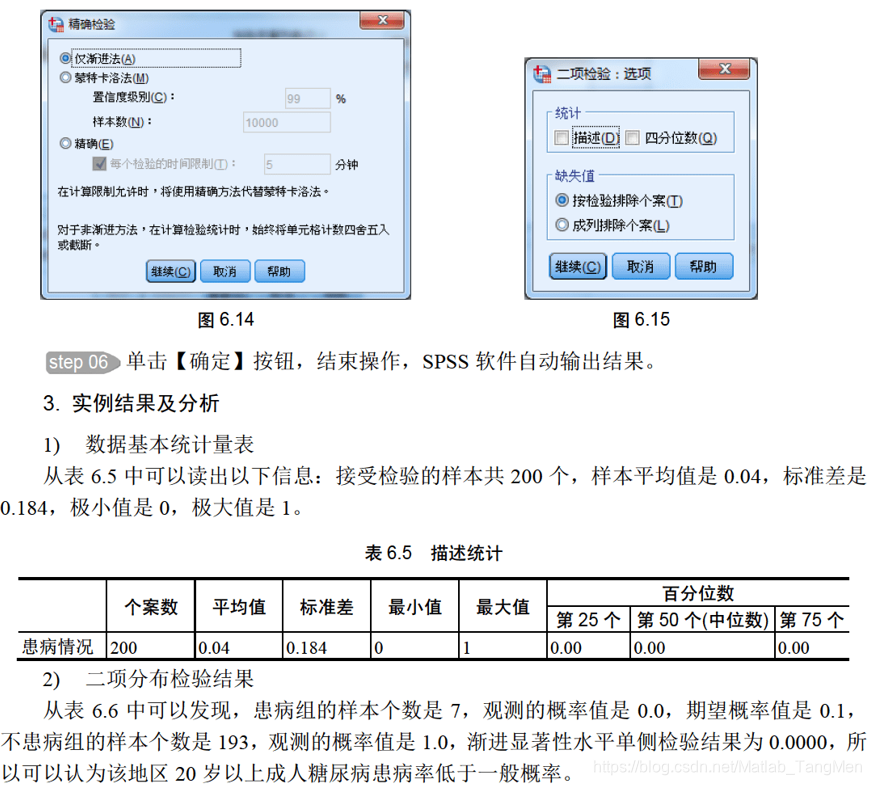The image size is (871, 785).
Task: Click 继续(C) in the 精确检验 dialog
Action: click(x=171, y=271)
